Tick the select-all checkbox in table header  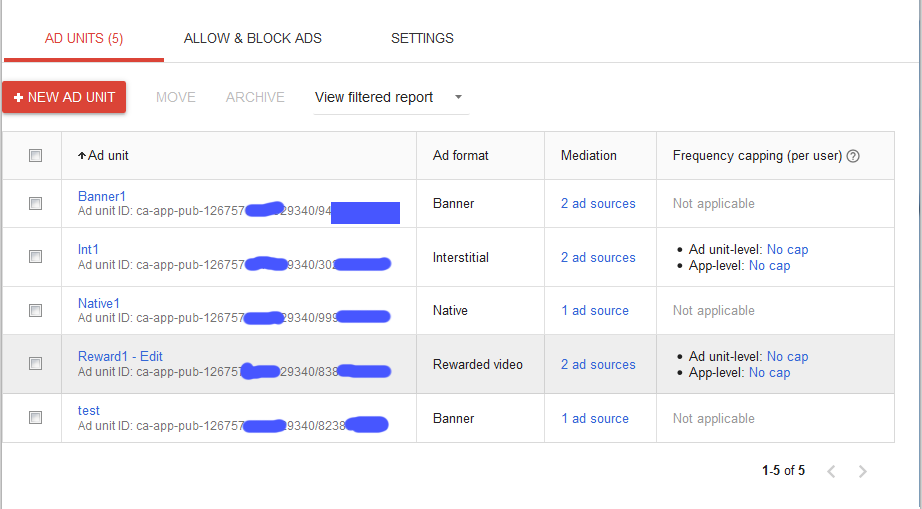pyautogui.click(x=36, y=155)
